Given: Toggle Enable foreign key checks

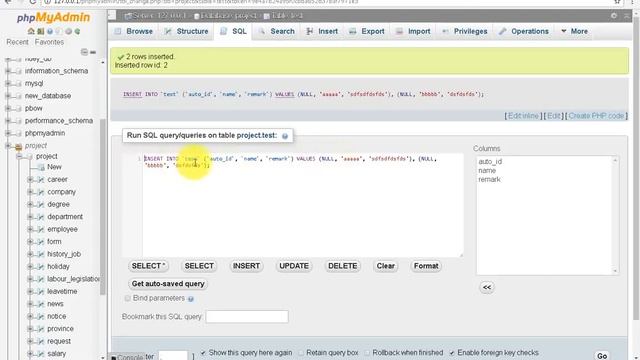Looking at the screenshot, I should pos(452,353).
